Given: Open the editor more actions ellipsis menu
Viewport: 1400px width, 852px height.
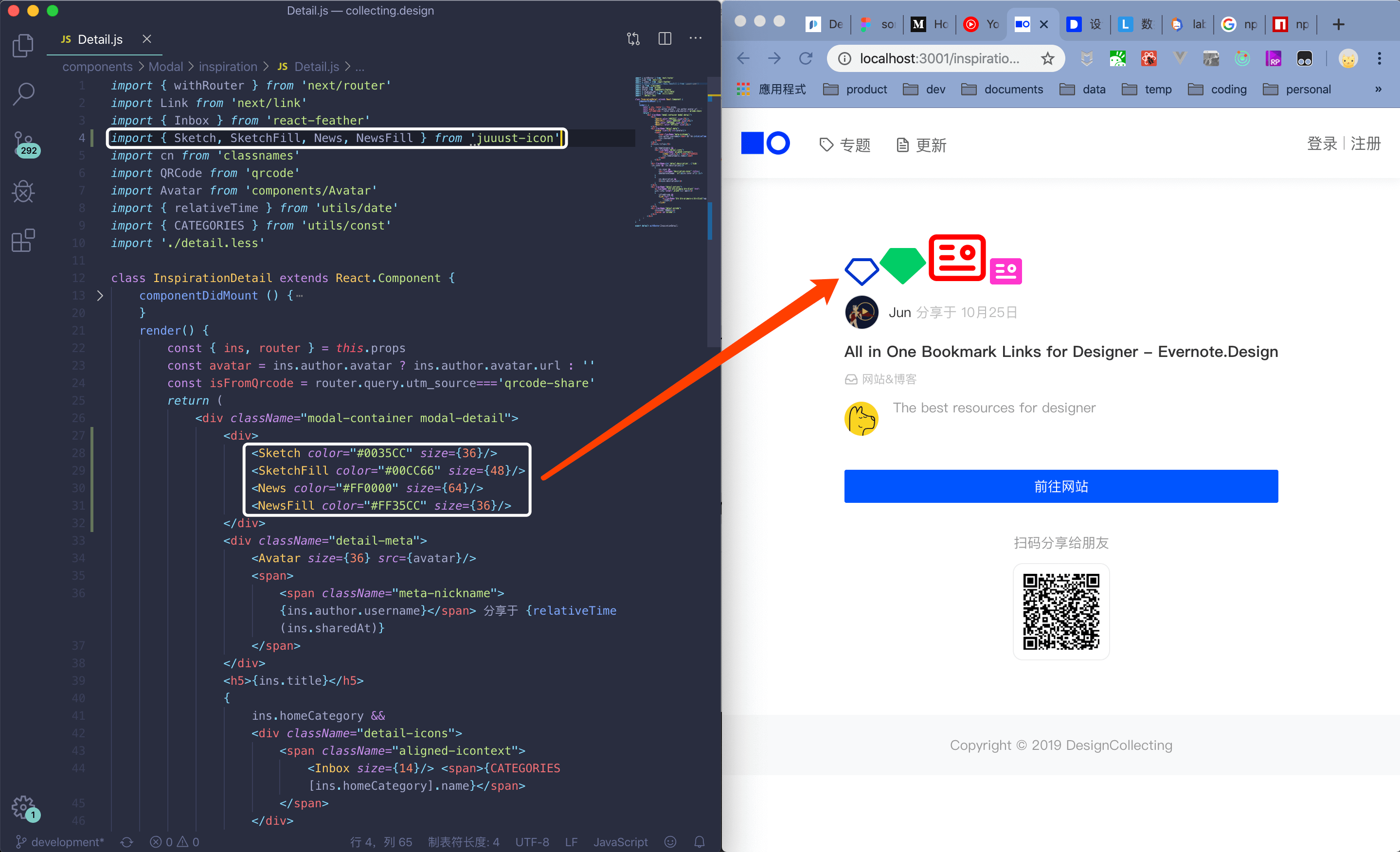Looking at the screenshot, I should pyautogui.click(x=696, y=38).
